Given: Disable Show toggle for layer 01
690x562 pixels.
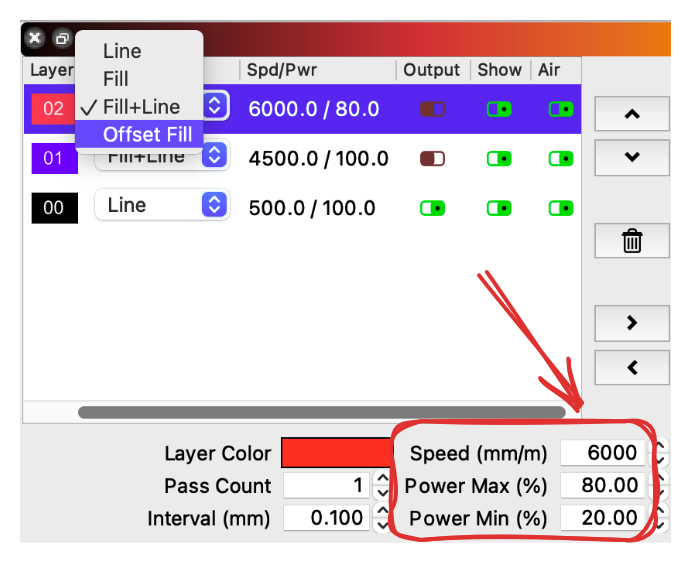Looking at the screenshot, I should [x=499, y=158].
